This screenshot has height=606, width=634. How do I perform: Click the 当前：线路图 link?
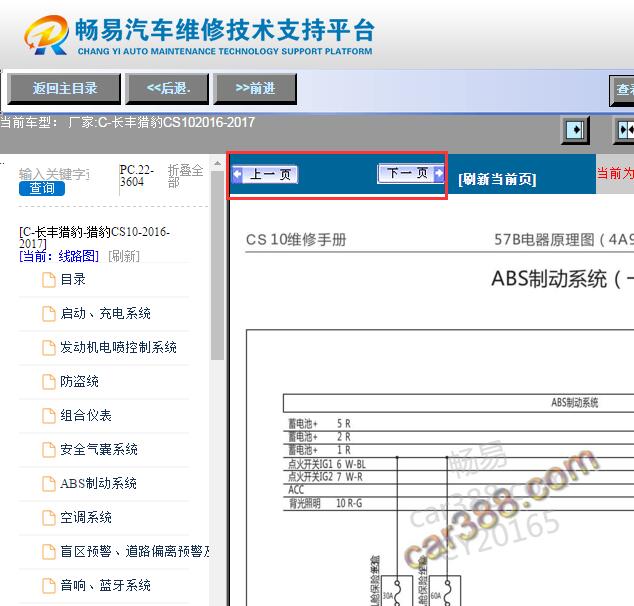[59, 256]
